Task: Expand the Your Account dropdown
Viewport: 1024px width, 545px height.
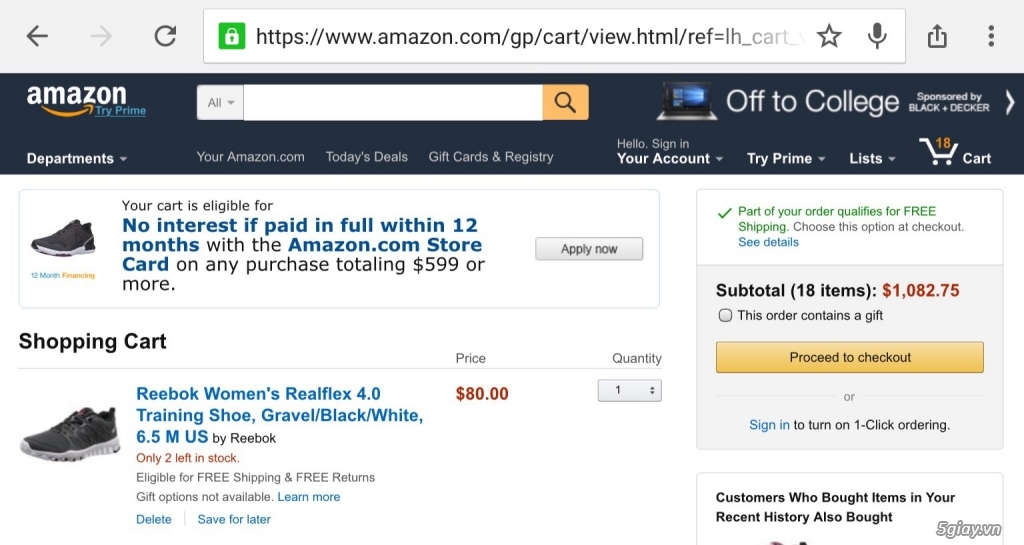Action: point(669,159)
